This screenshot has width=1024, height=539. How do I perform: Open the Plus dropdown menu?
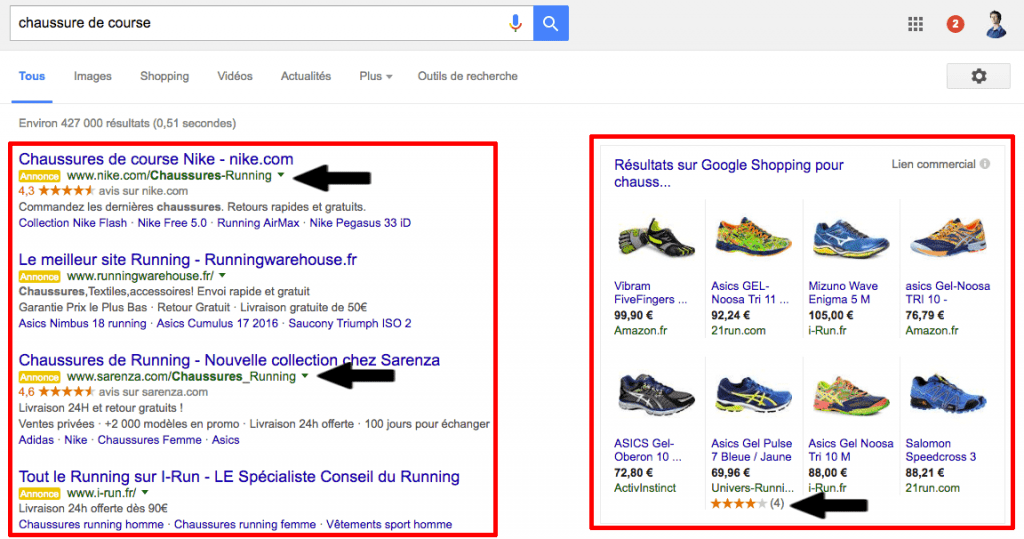376,76
